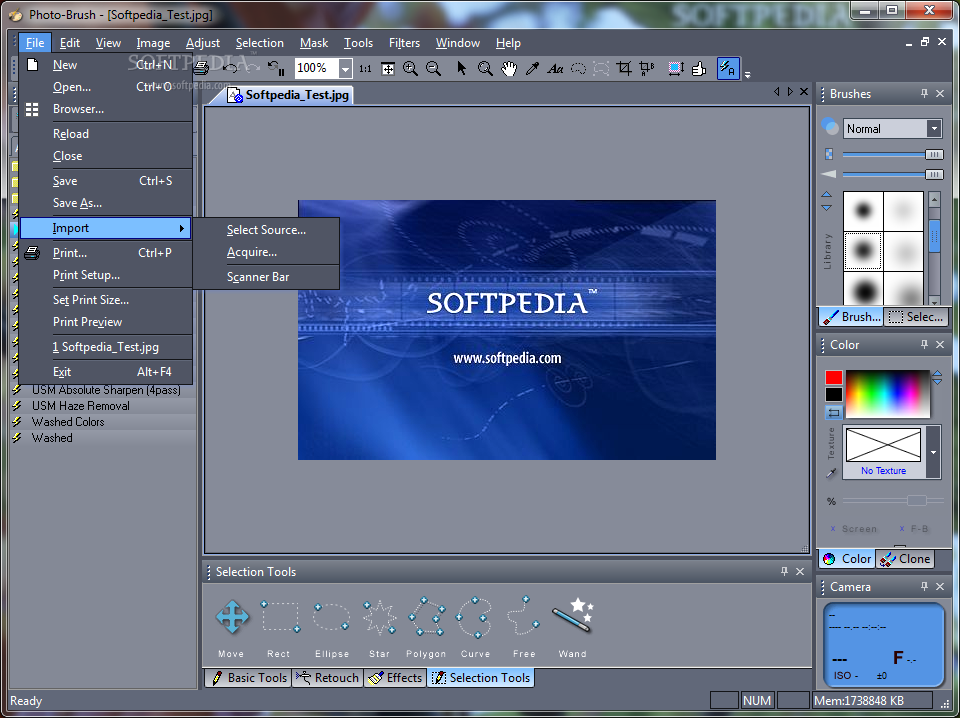Click the Library up arrow in Brushes
This screenshot has width=960, height=718.
(827, 195)
